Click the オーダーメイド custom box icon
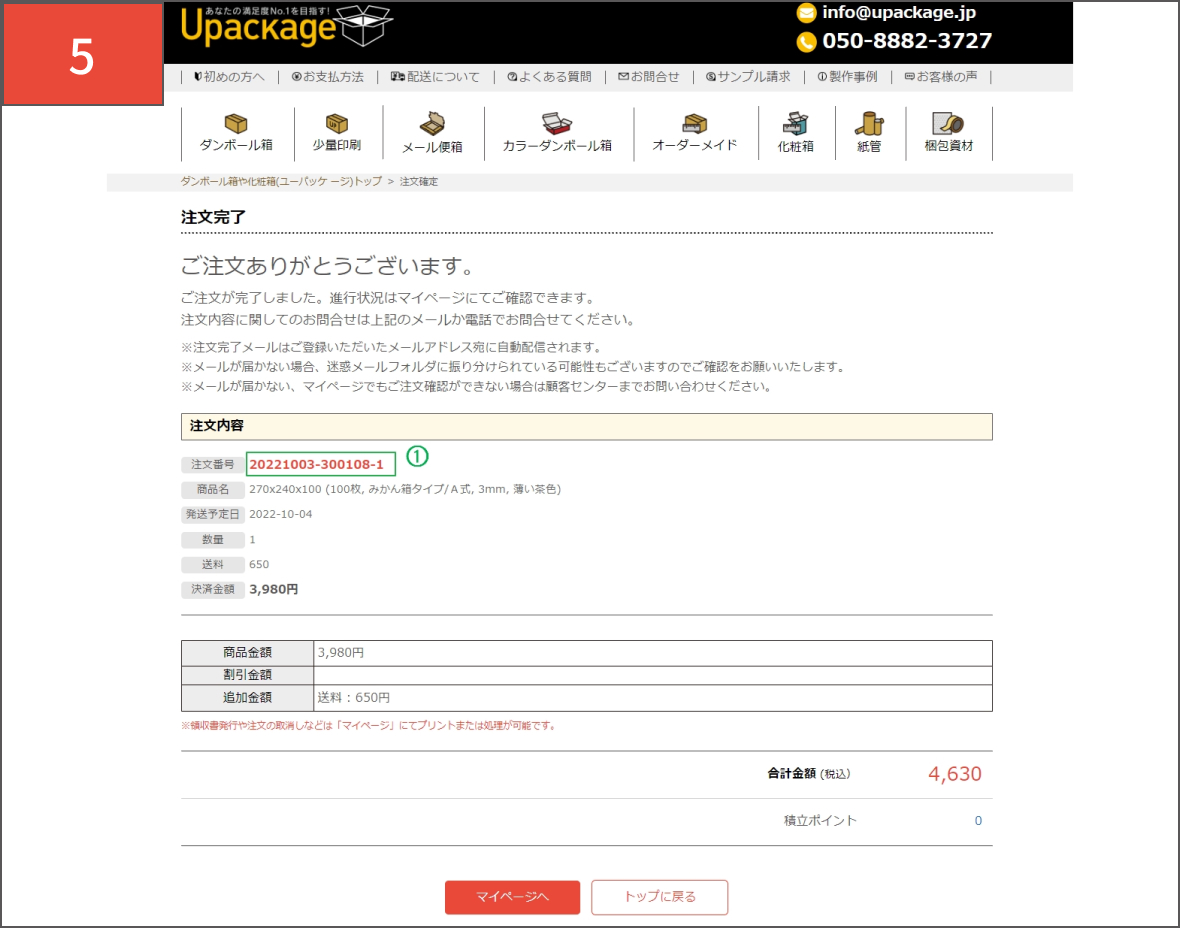The height and width of the screenshot is (928, 1180). pyautogui.click(x=695, y=123)
